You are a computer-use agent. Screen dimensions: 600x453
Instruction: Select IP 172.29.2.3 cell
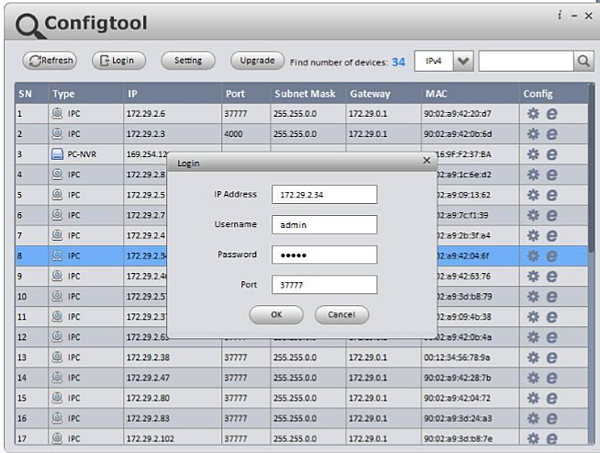pos(173,134)
